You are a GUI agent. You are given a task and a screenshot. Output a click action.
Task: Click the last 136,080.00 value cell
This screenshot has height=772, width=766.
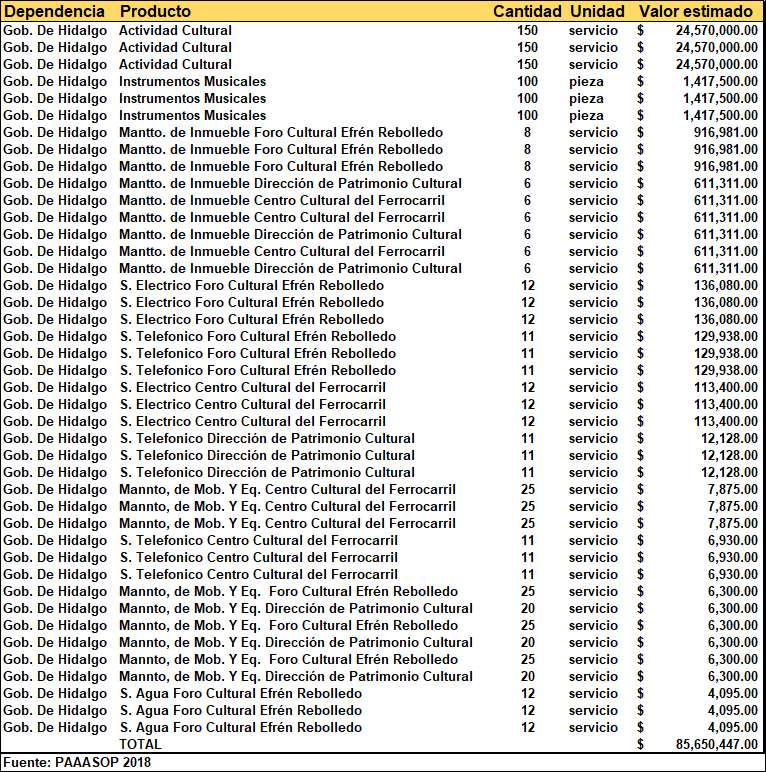(x=726, y=319)
